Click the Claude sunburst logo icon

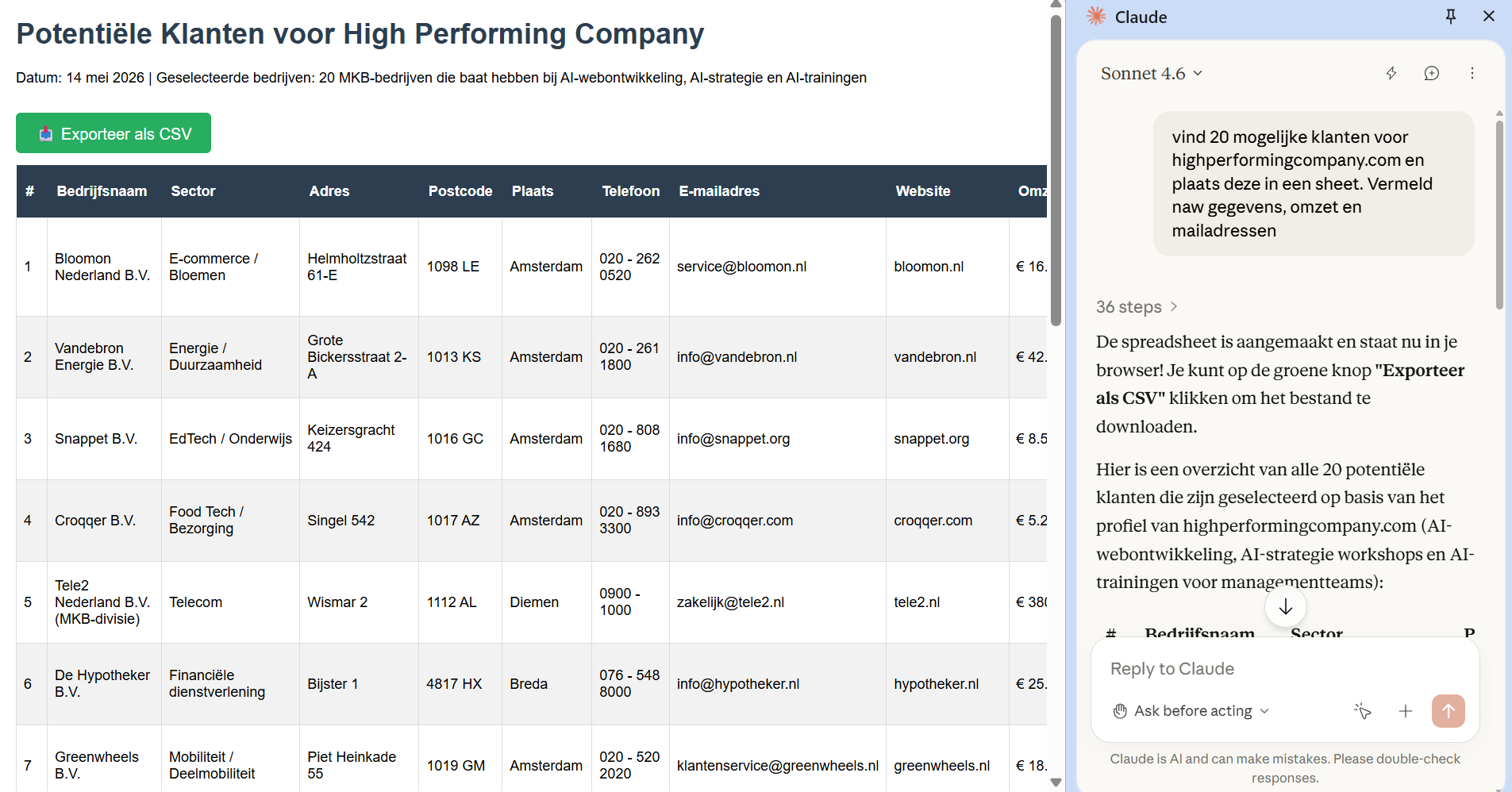coord(1096,17)
